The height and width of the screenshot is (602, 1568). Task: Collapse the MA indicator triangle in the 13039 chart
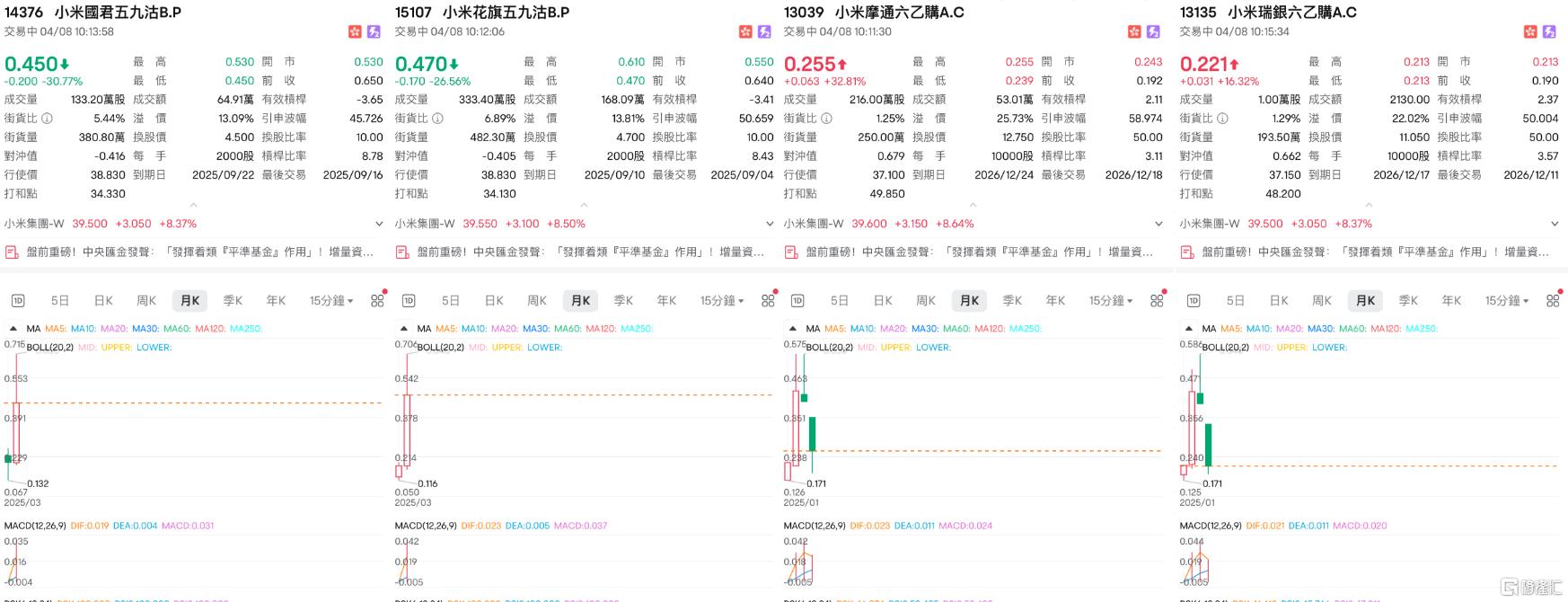(793, 329)
